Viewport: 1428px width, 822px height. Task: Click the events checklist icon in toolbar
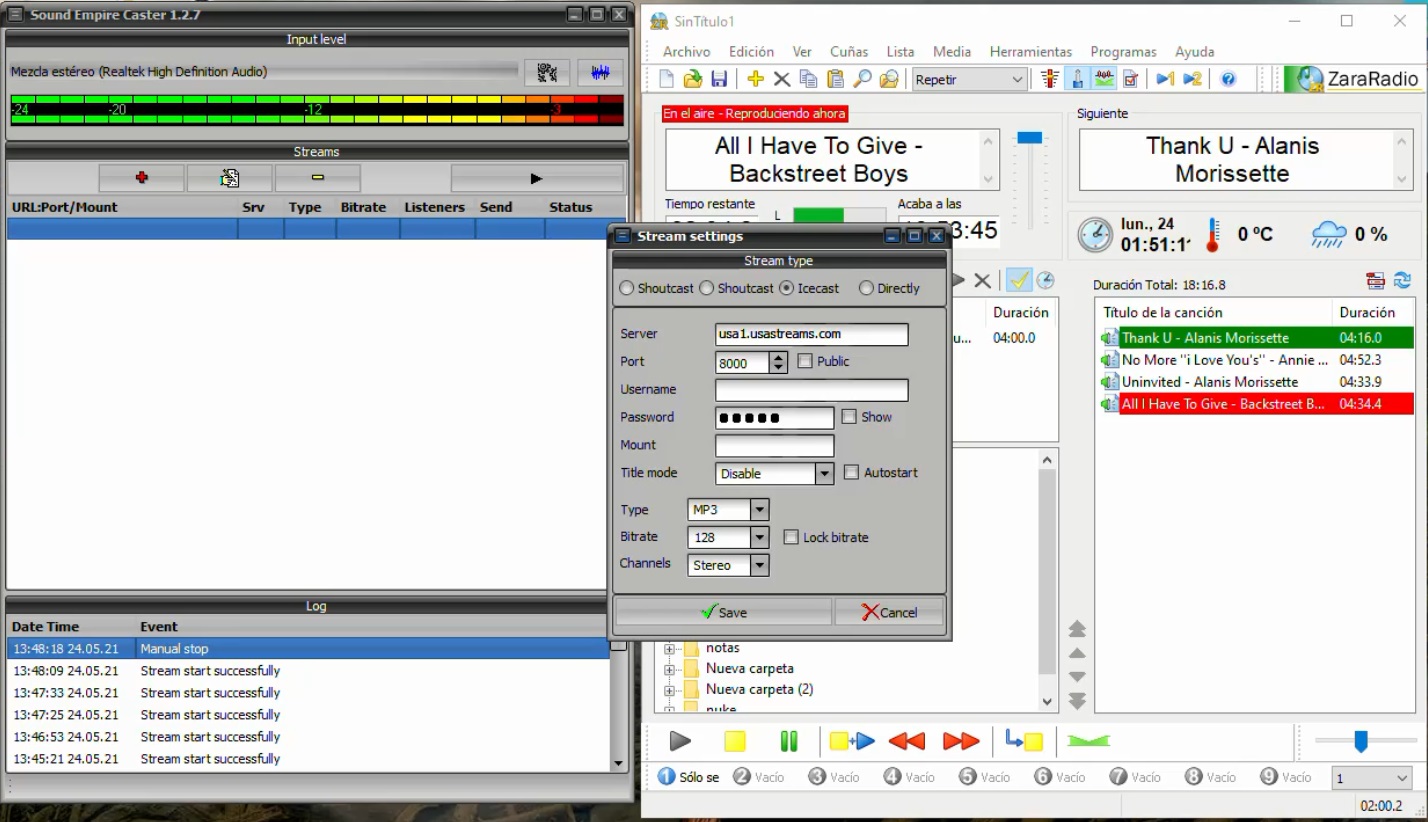point(1130,79)
